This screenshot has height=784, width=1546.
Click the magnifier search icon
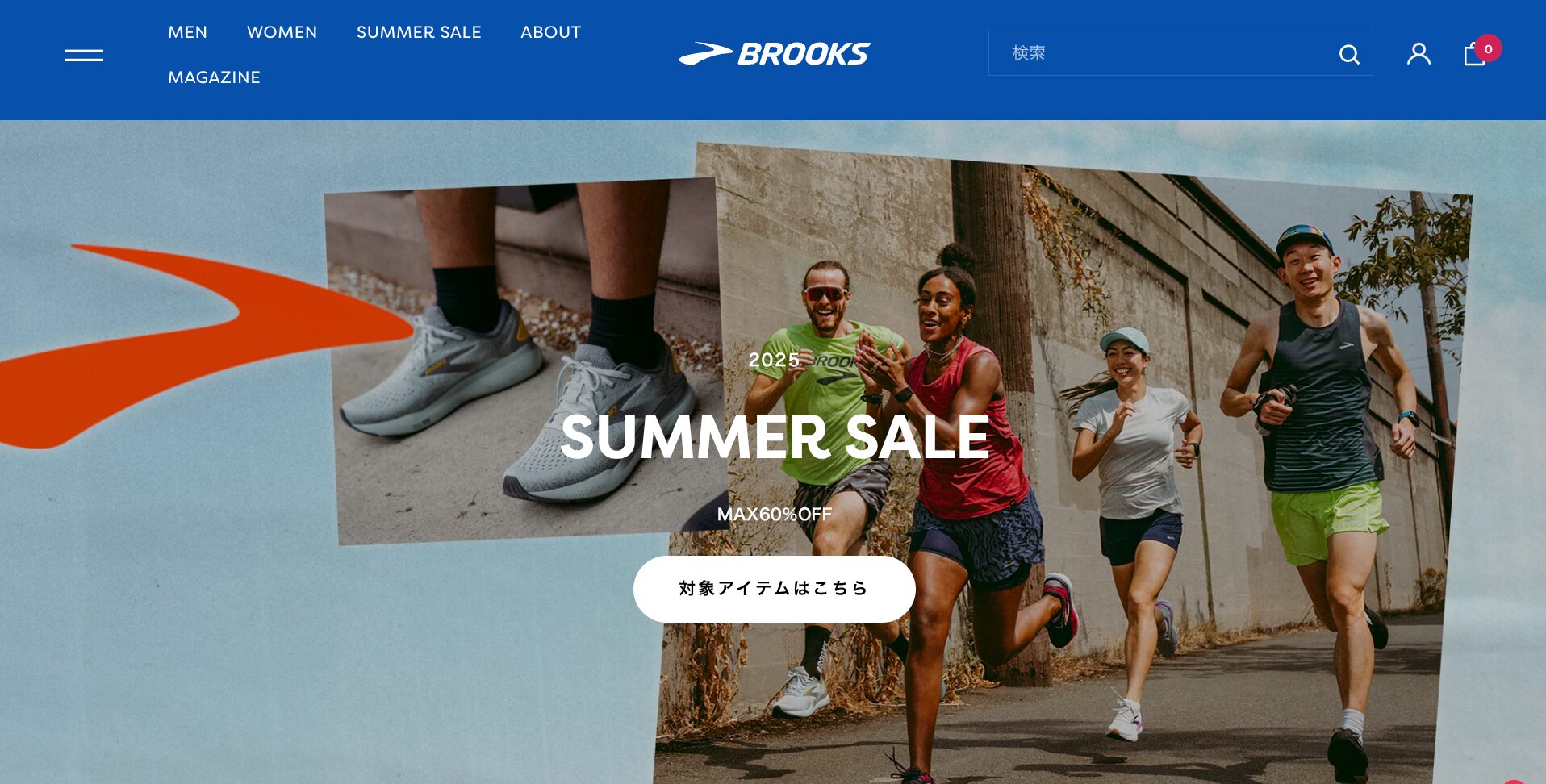tap(1349, 54)
